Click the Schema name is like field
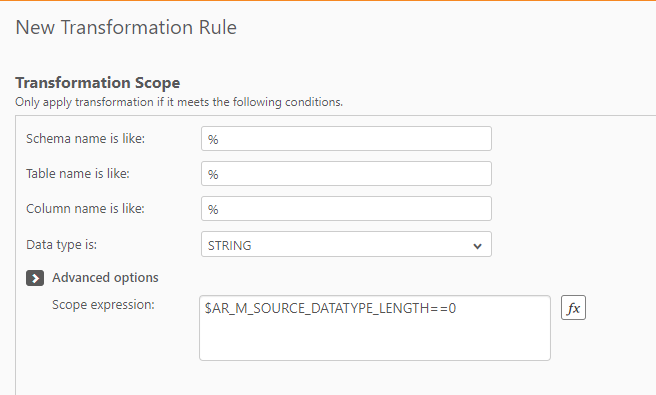Image resolution: width=656 pixels, height=395 pixels. 346,139
